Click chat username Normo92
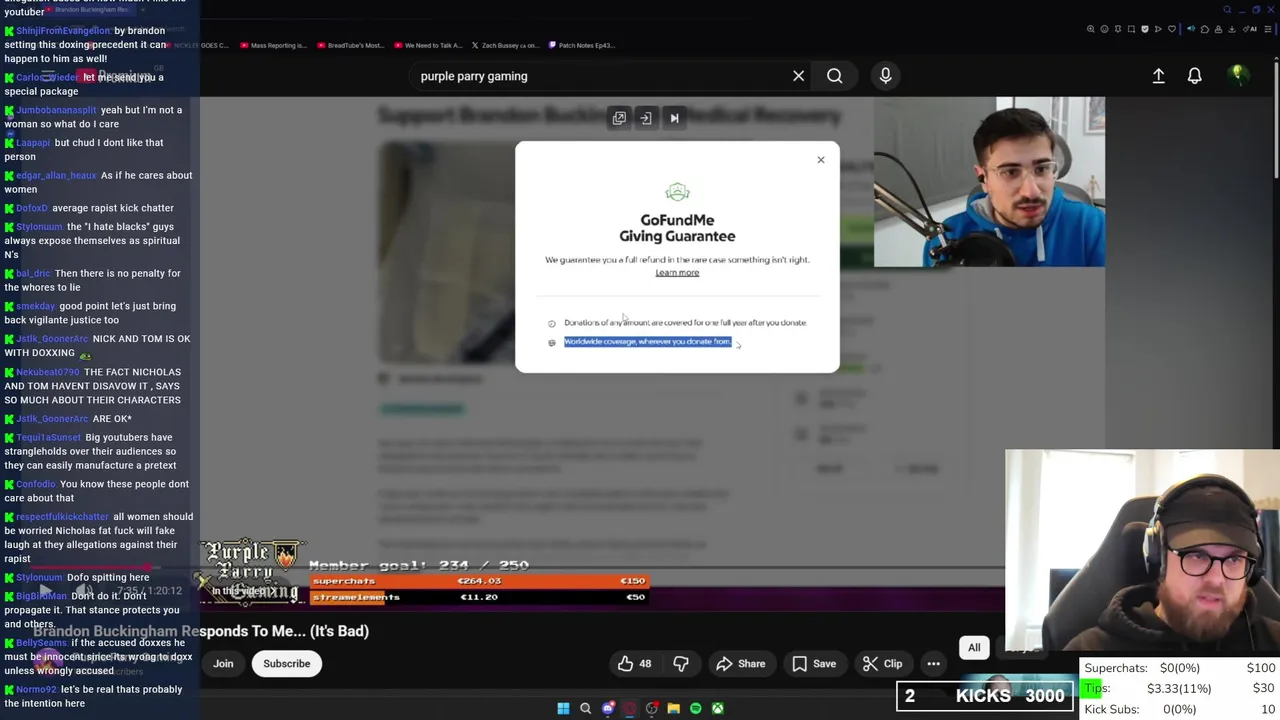 (x=36, y=690)
